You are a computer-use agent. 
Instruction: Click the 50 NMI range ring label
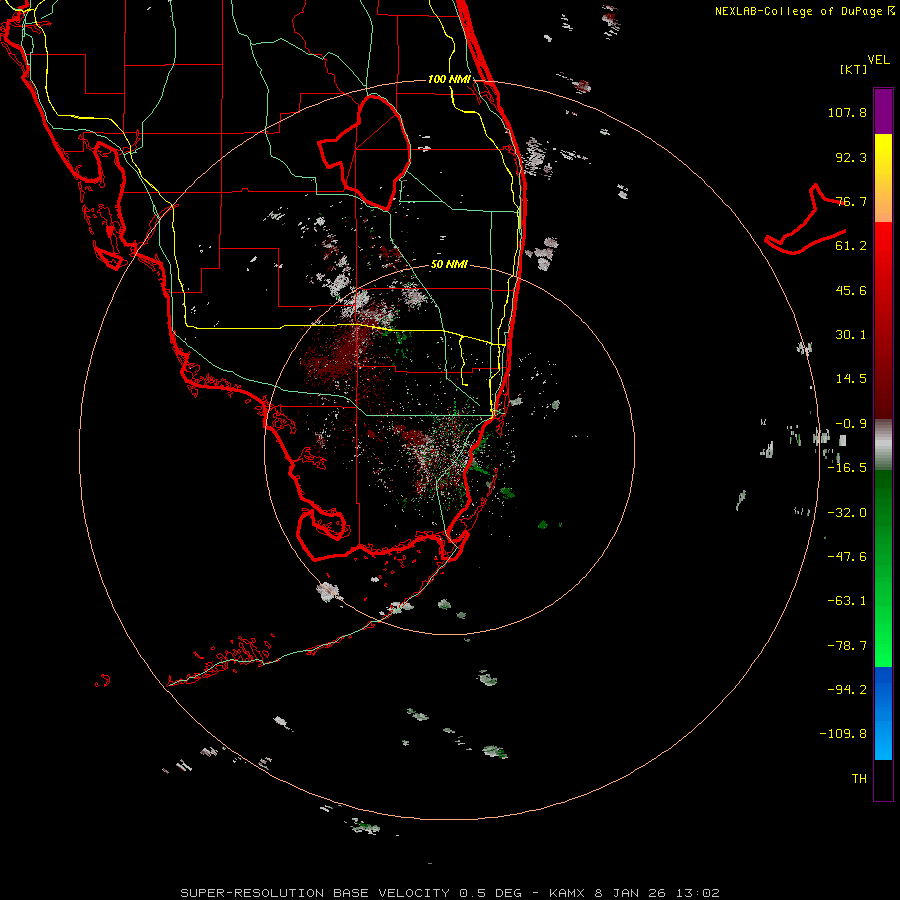click(x=449, y=265)
